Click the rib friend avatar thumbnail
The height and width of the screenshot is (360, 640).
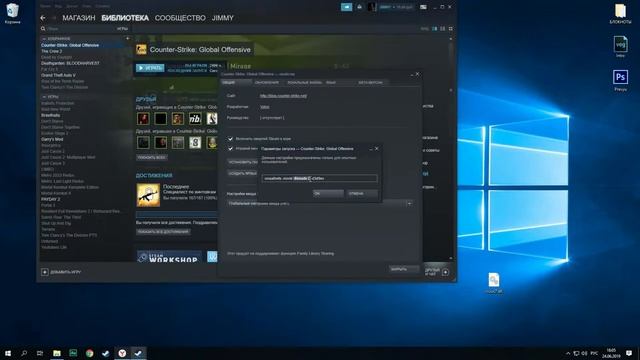[195, 118]
